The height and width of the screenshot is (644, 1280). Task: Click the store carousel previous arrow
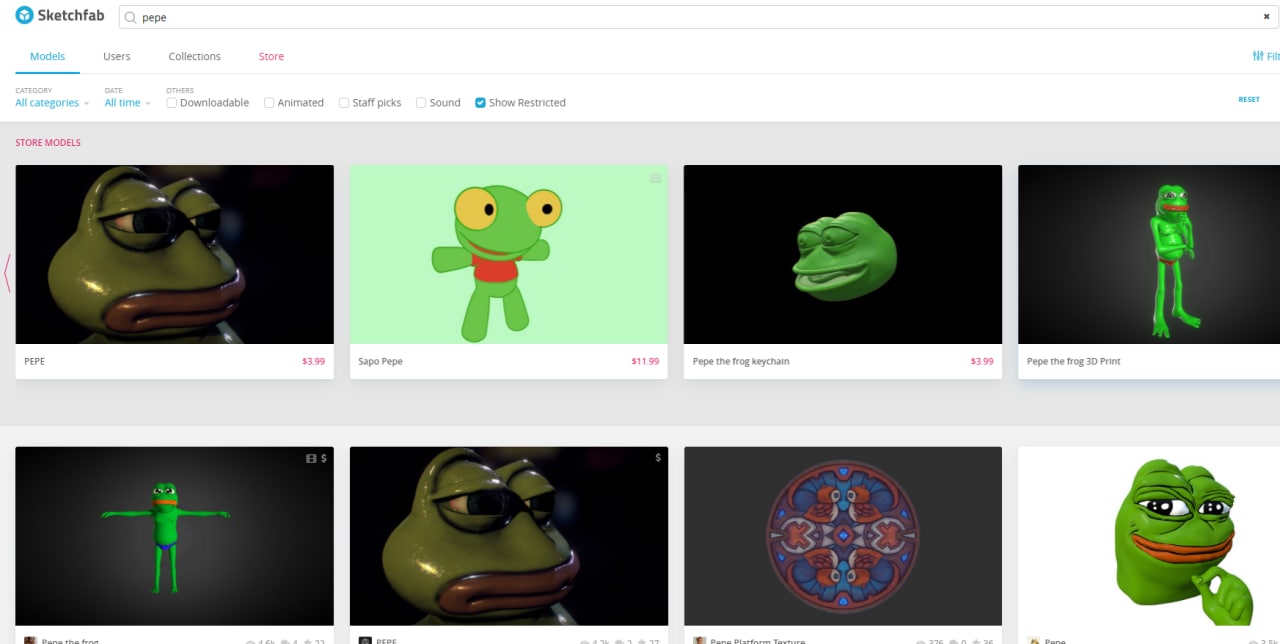point(8,272)
